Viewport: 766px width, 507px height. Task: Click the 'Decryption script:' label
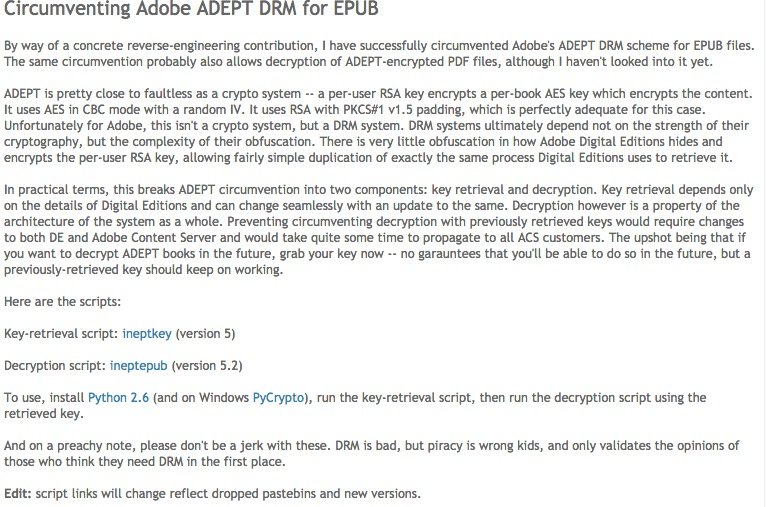(x=55, y=366)
